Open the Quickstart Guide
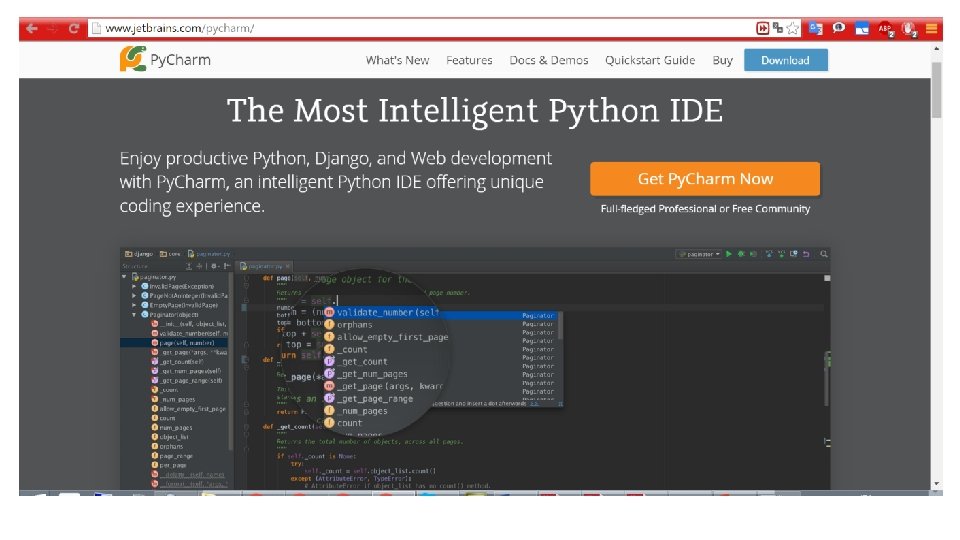 [650, 61]
